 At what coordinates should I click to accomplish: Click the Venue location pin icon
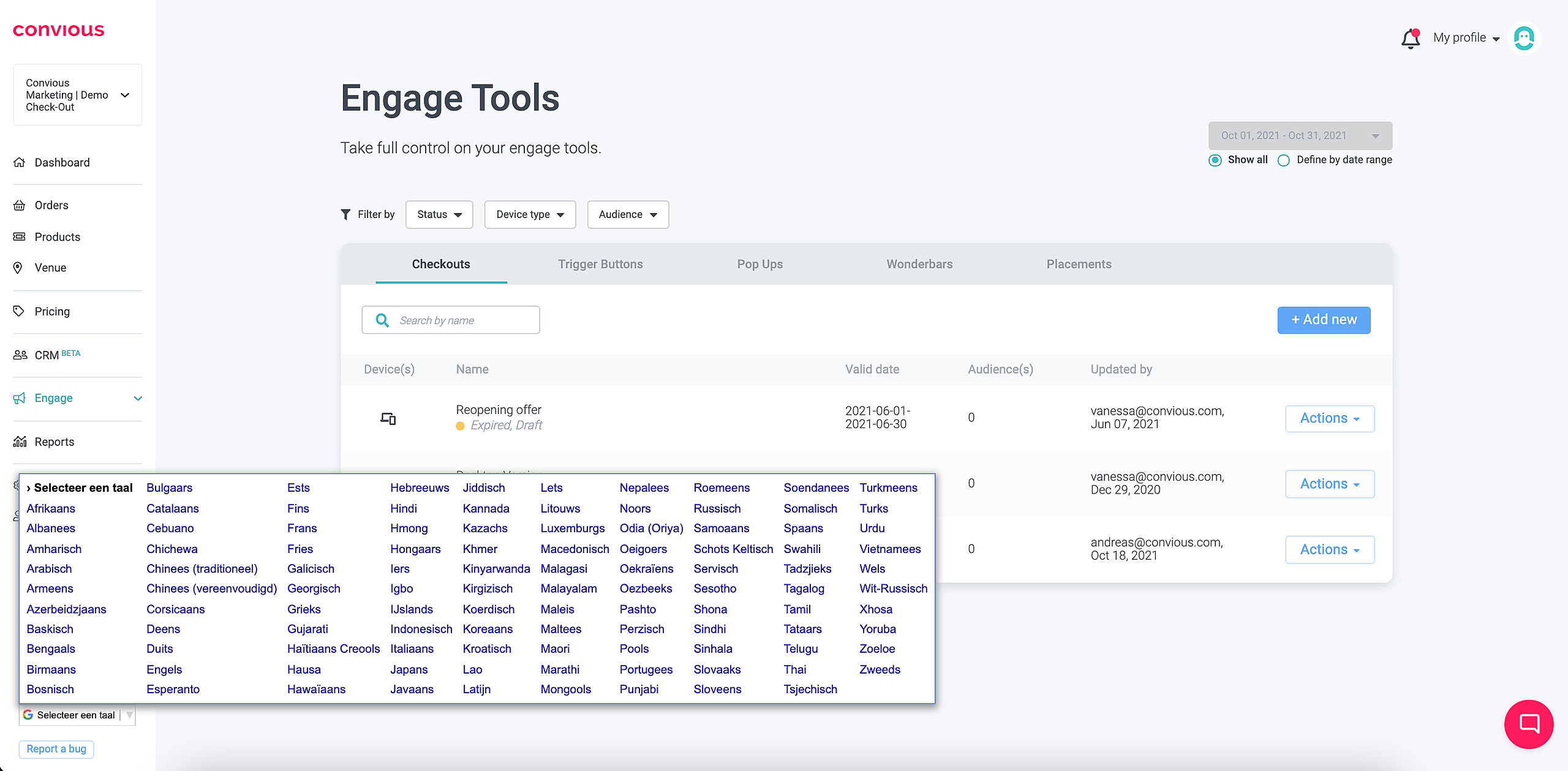click(18, 268)
